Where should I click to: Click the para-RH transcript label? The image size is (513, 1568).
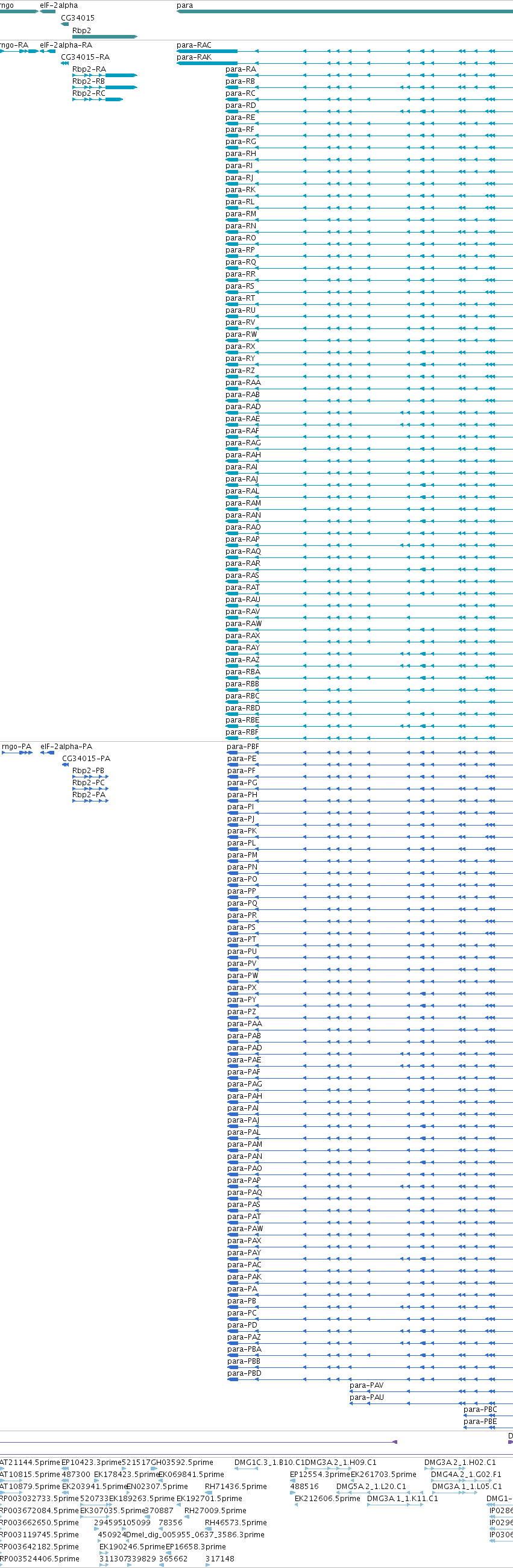(241, 154)
